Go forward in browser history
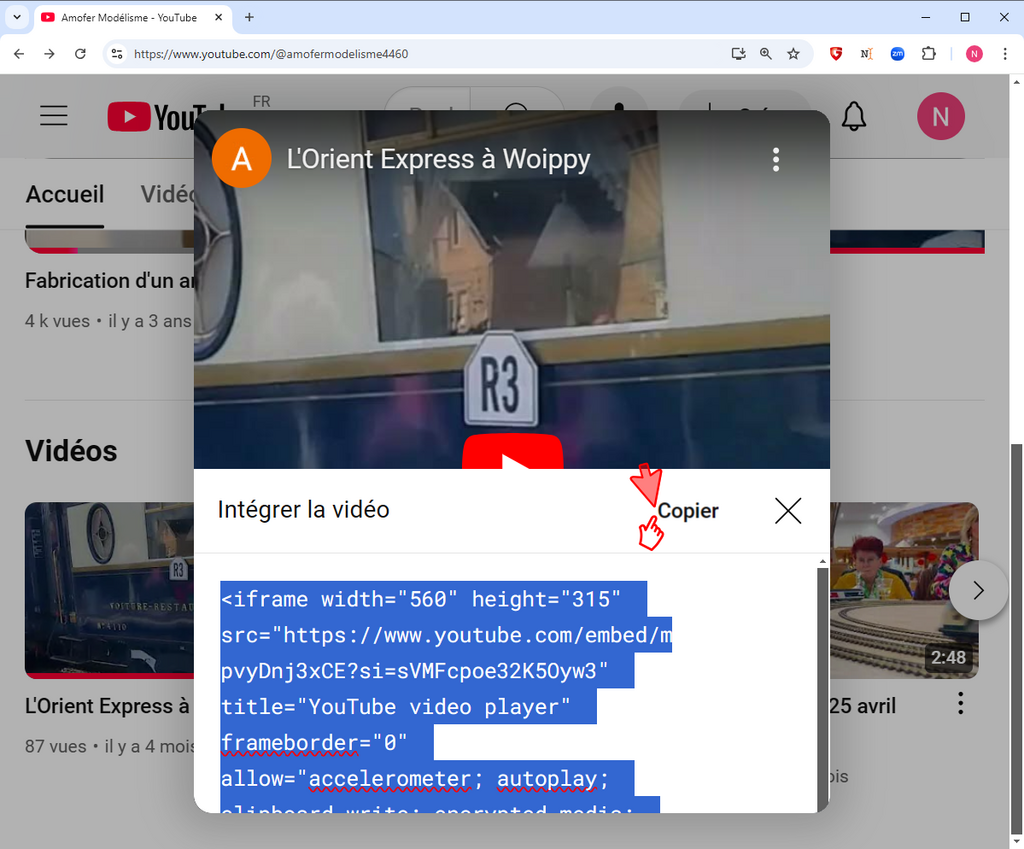The image size is (1024, 849). point(49,54)
